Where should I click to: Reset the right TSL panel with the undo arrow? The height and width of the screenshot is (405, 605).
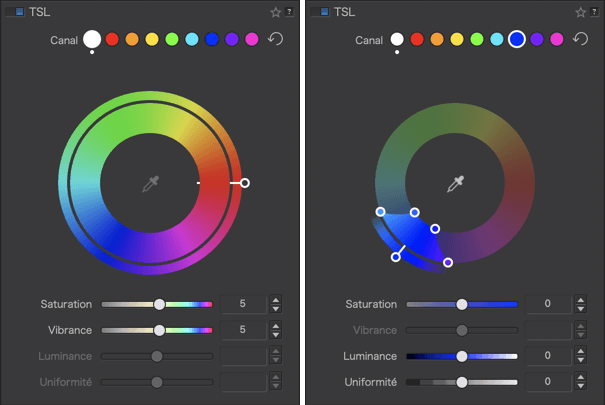coord(582,39)
